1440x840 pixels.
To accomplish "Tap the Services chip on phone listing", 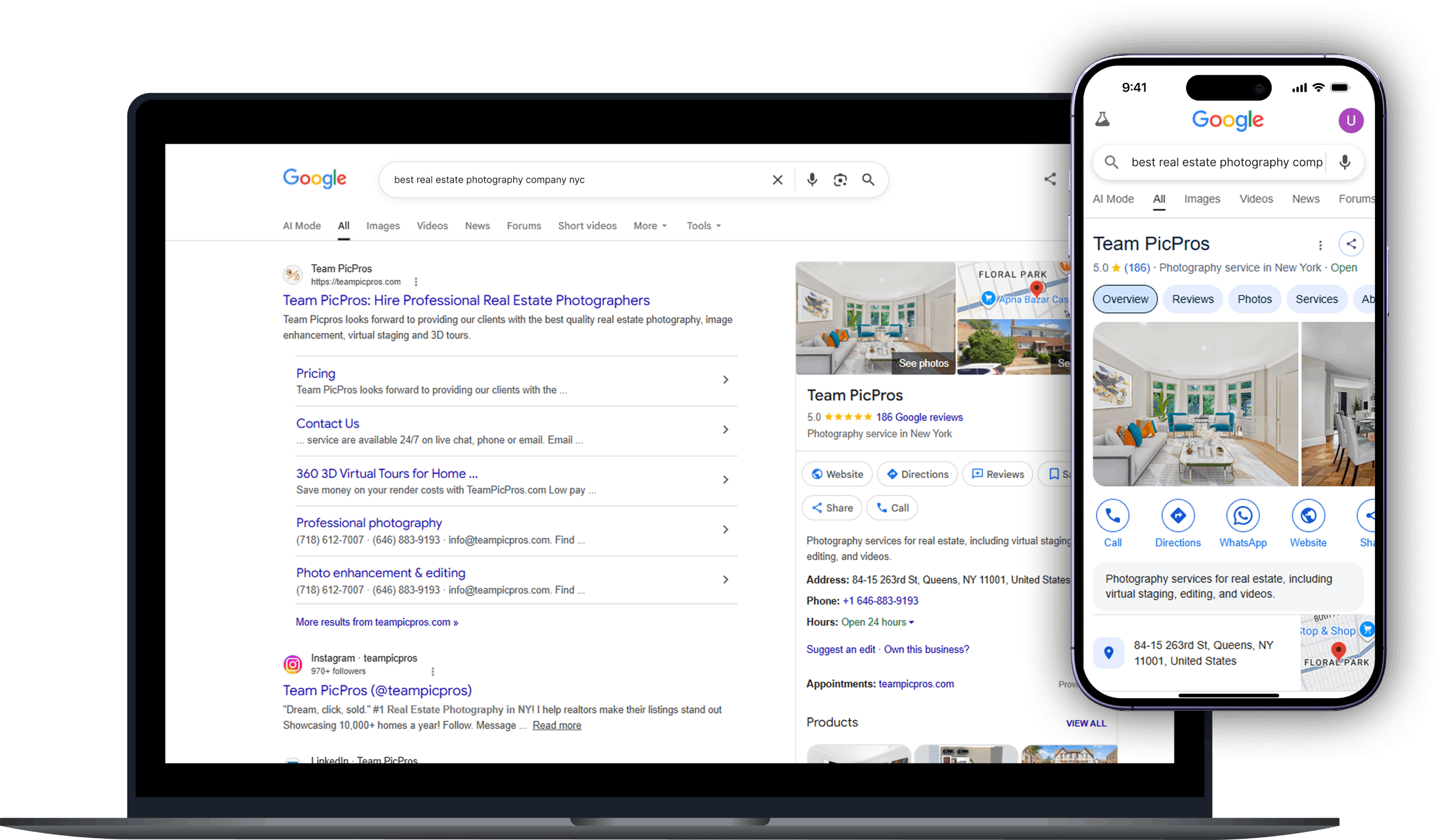I will click(x=1316, y=299).
